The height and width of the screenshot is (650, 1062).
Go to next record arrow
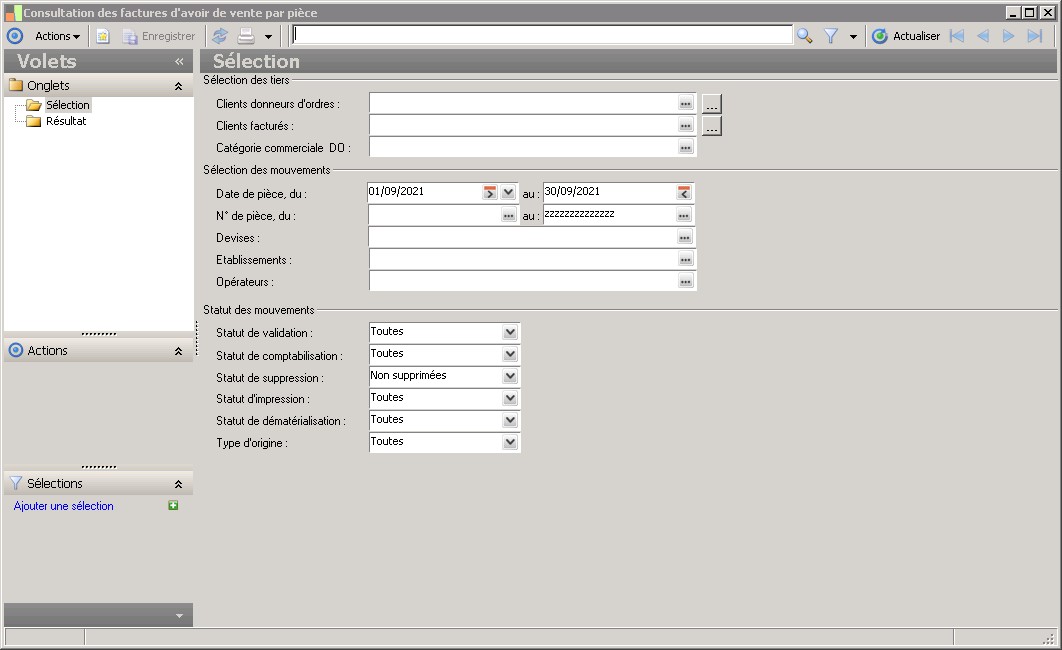point(1008,36)
